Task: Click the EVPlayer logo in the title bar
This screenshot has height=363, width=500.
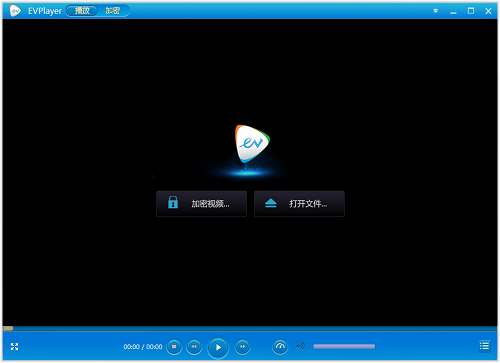Action: click(x=15, y=11)
